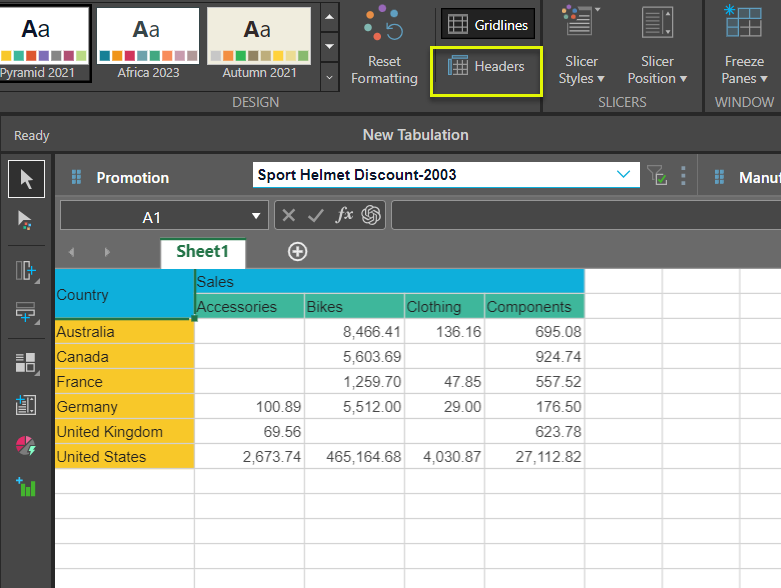The image size is (781, 588).
Task: Toggle the Gridlines display option
Action: pos(488,24)
